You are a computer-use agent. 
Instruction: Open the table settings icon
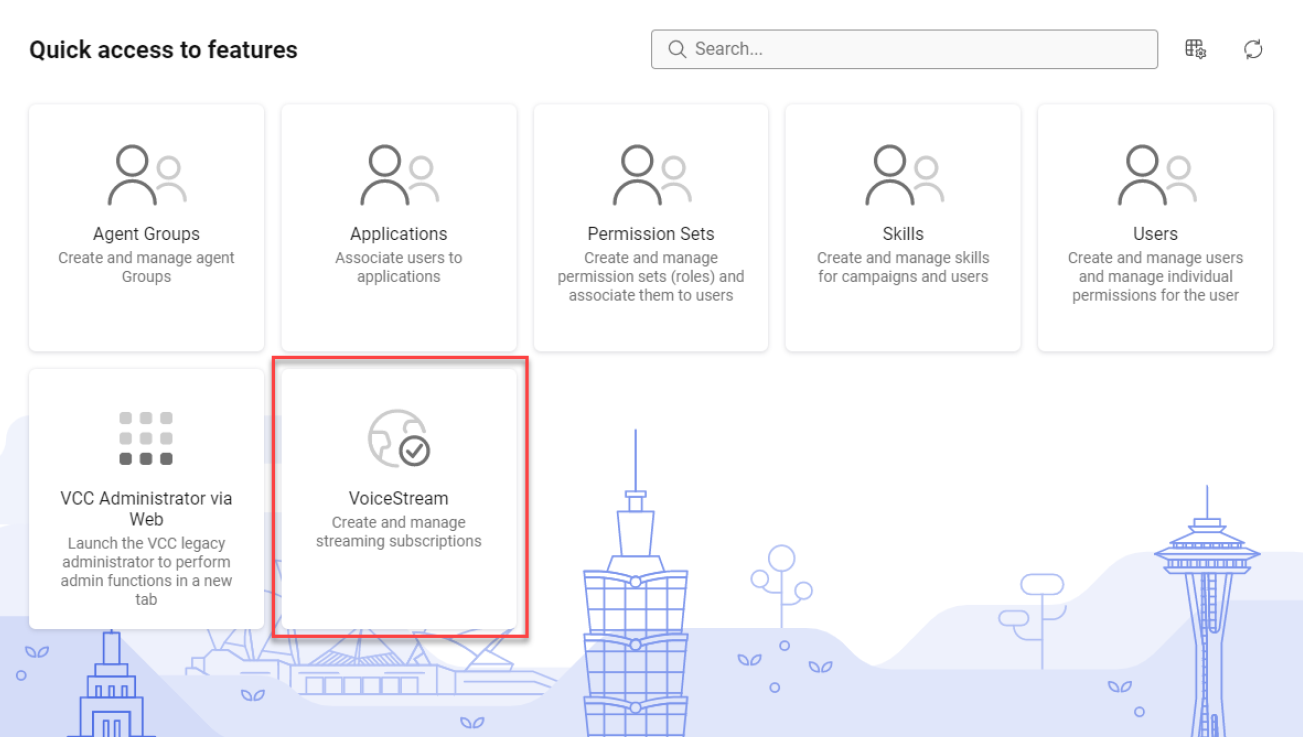(1195, 49)
